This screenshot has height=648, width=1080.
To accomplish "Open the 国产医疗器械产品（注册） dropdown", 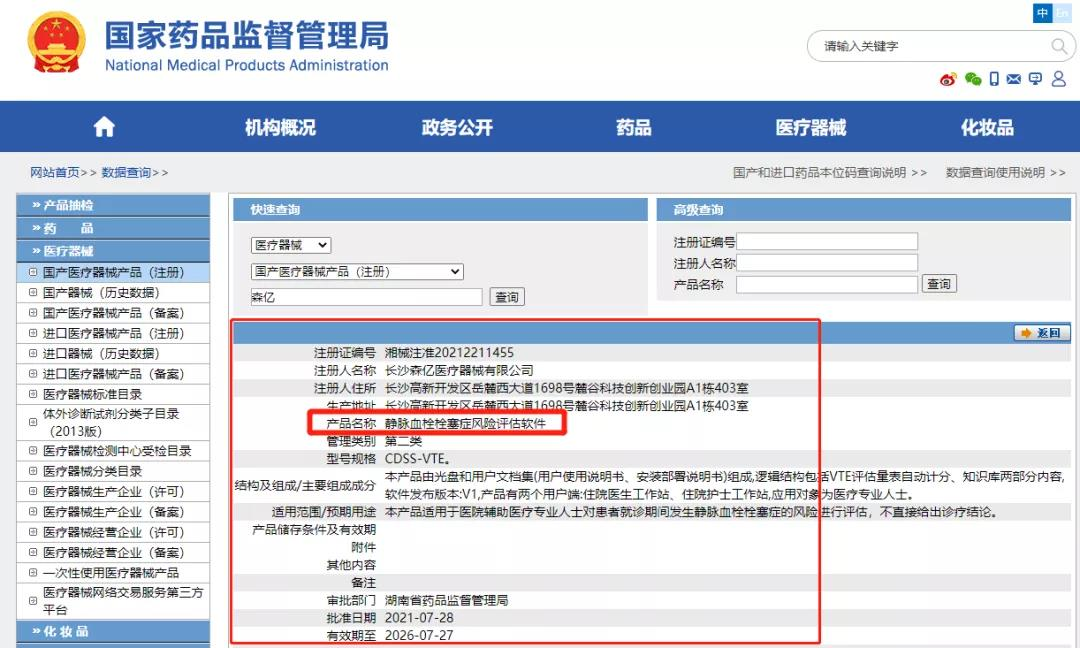I will 357,272.
